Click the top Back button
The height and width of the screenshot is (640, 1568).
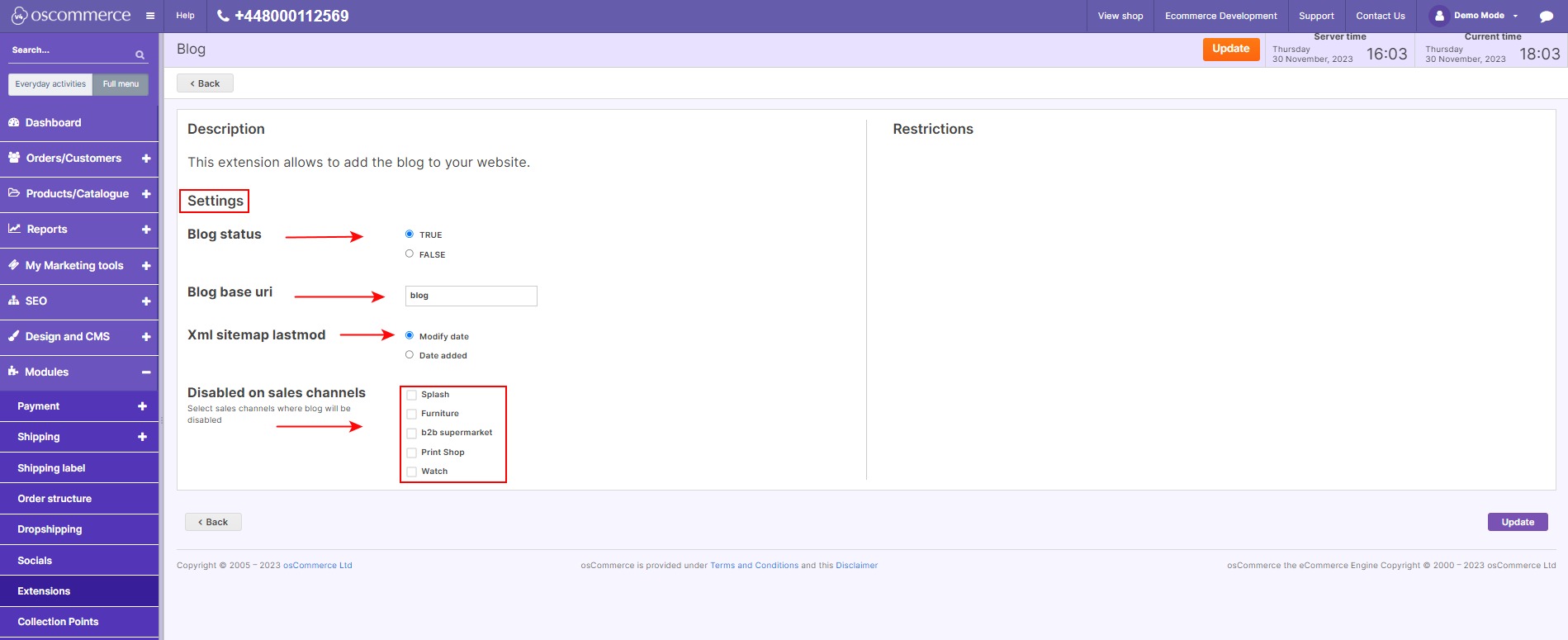pos(205,83)
